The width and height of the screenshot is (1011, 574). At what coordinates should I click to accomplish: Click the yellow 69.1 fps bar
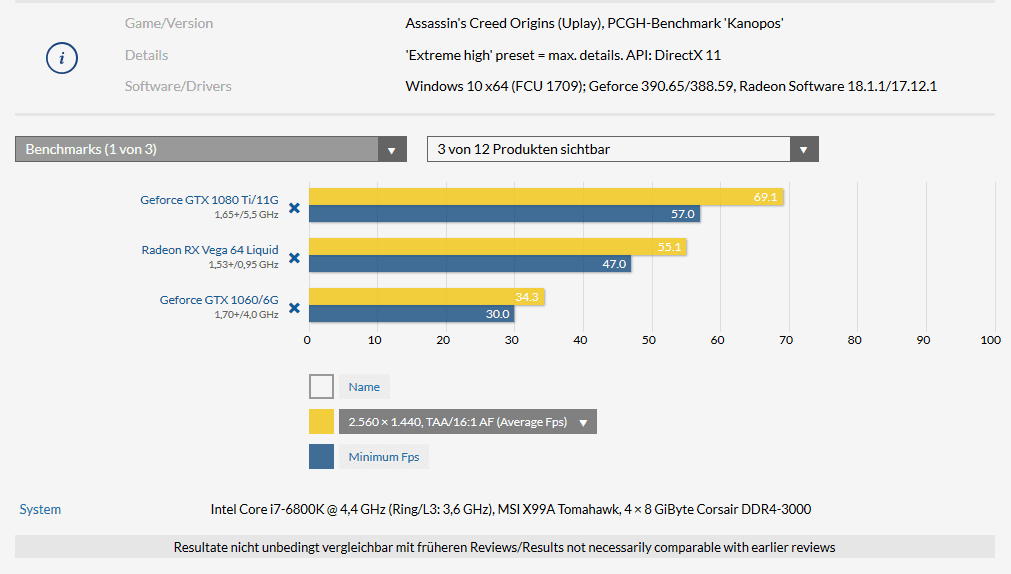click(545, 197)
